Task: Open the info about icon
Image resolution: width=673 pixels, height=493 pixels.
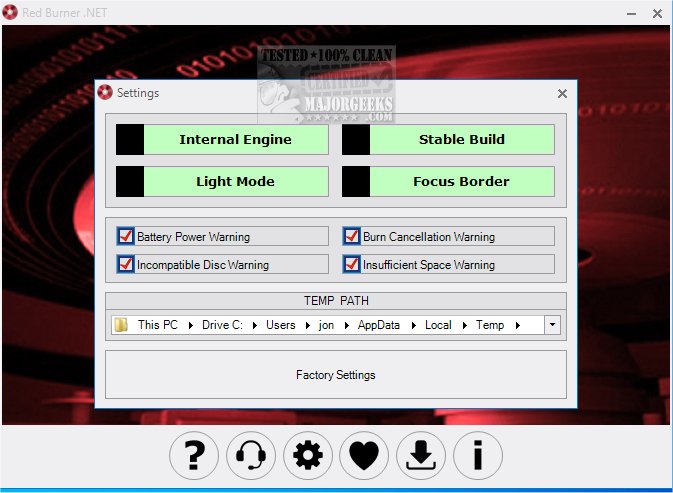Action: (x=478, y=455)
